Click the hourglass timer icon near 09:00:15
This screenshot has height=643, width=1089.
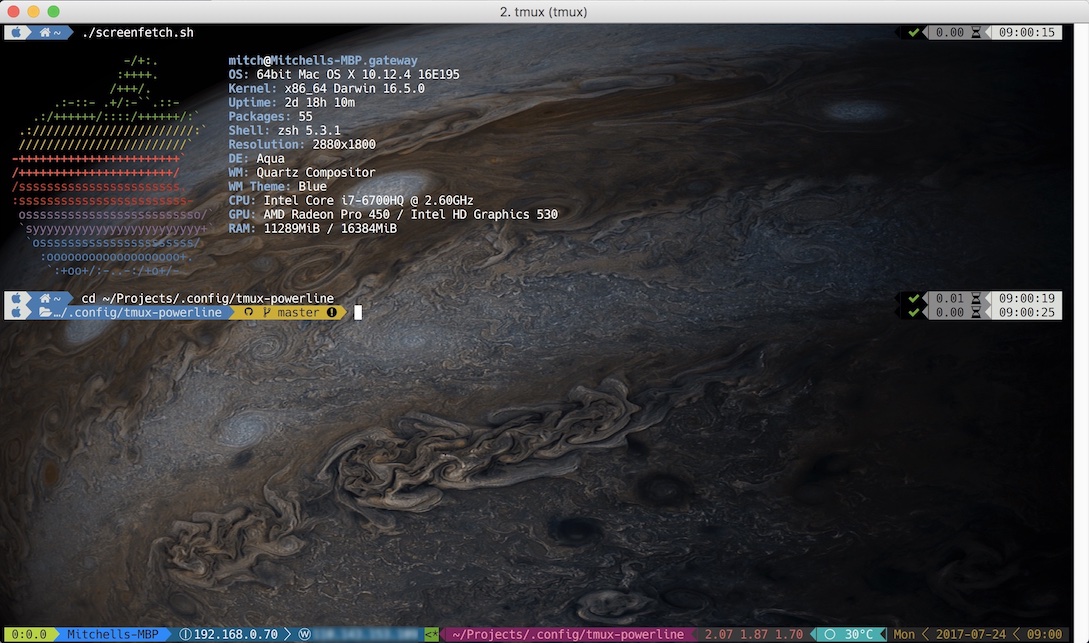976,31
